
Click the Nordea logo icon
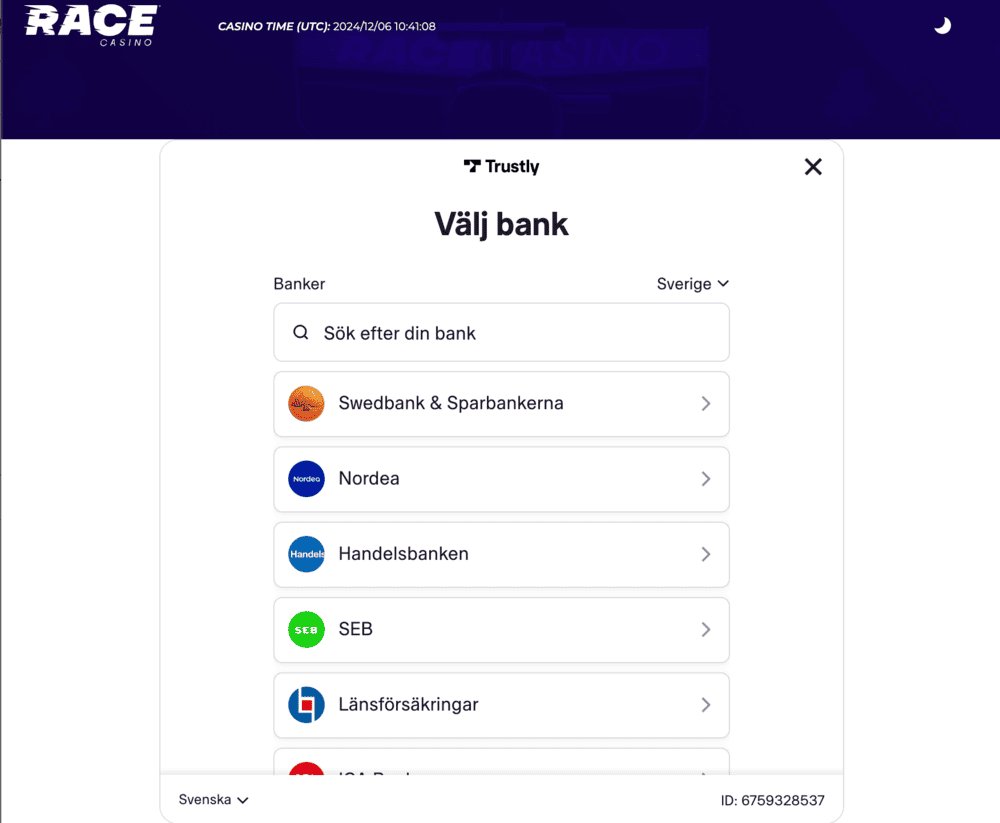[306, 479]
